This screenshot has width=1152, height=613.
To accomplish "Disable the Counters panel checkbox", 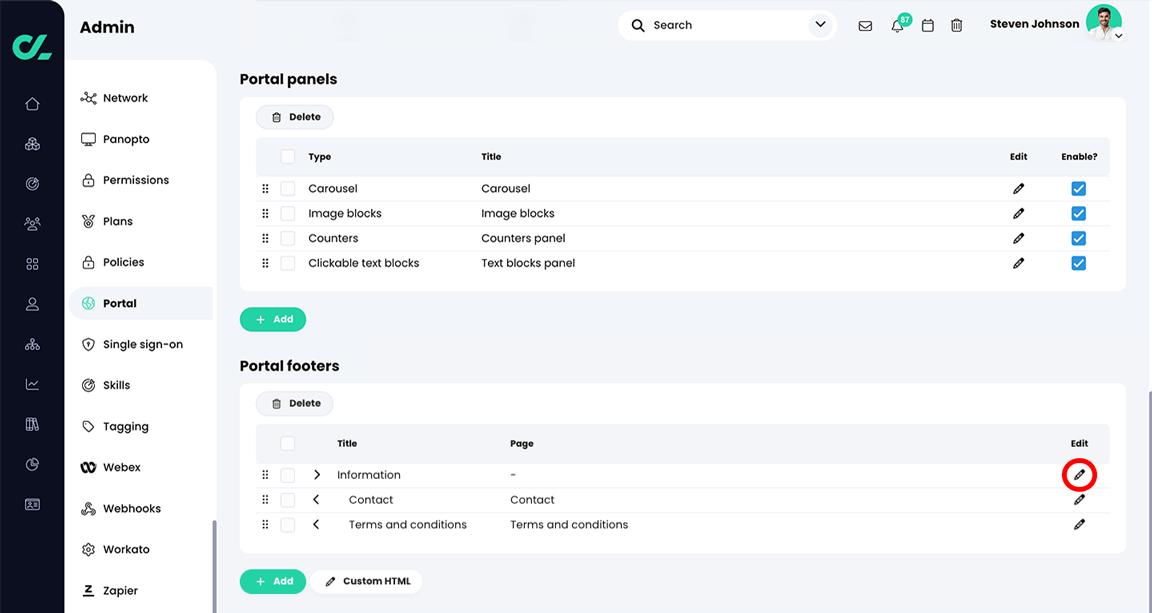I will pos(1078,238).
